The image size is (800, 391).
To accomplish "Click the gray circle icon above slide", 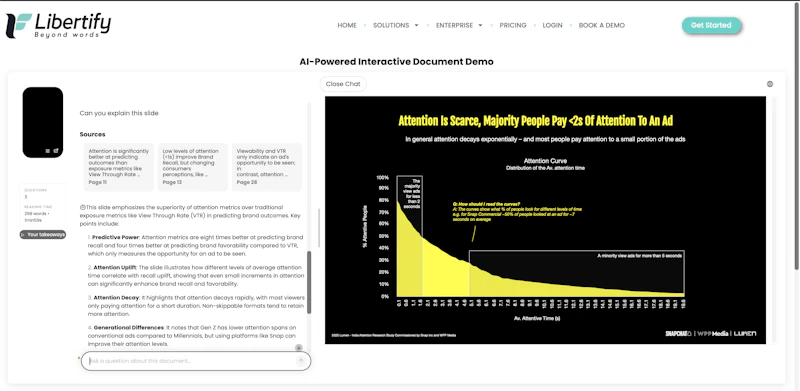I will click(770, 84).
